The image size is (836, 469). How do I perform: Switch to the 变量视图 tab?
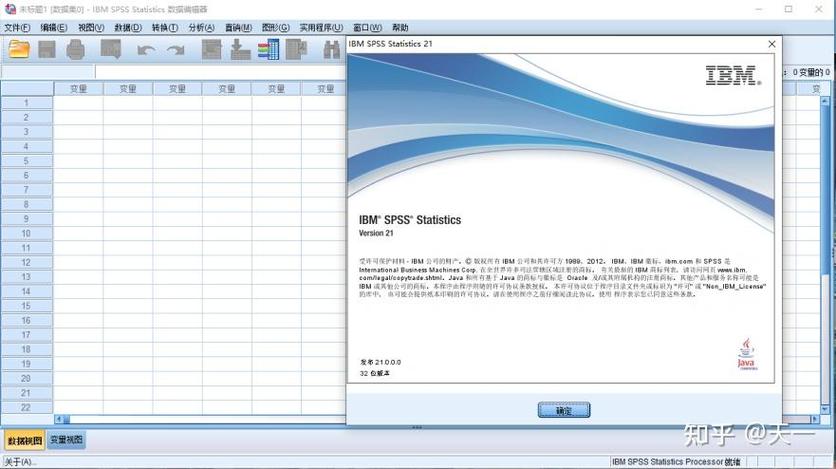pyautogui.click(x=67, y=440)
